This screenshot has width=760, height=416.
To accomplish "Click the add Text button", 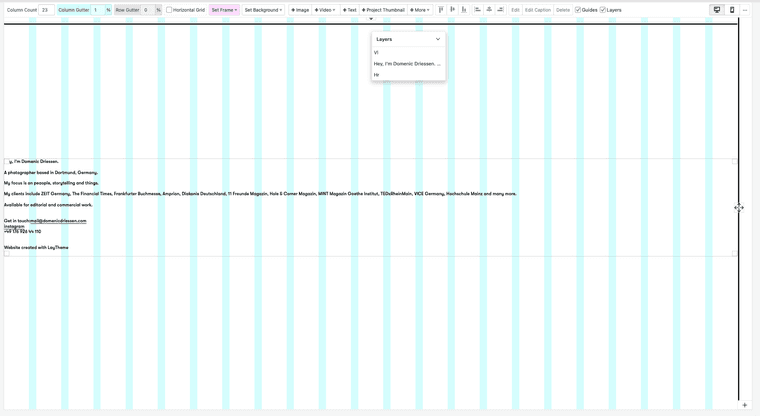I will (x=350, y=10).
